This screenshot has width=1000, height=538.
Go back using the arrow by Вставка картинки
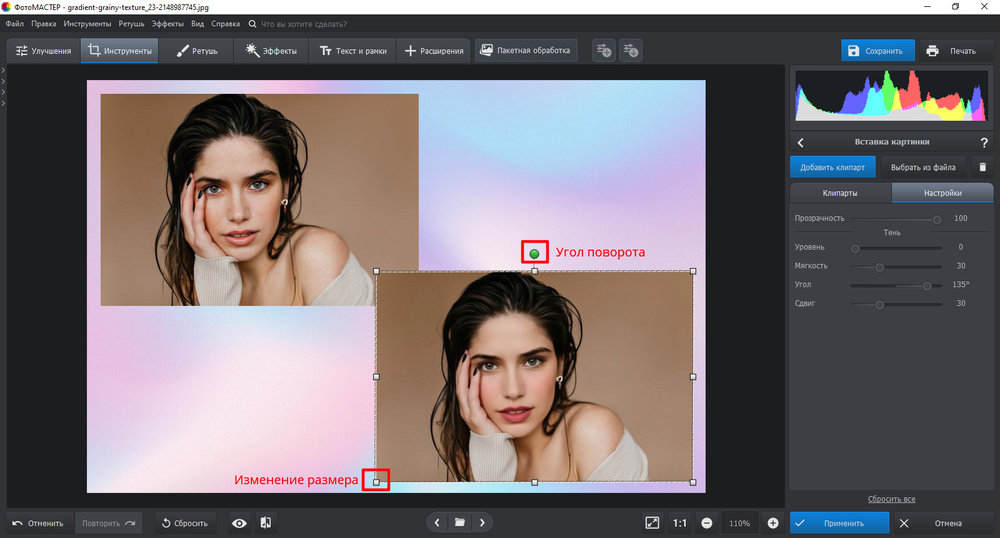pos(800,143)
